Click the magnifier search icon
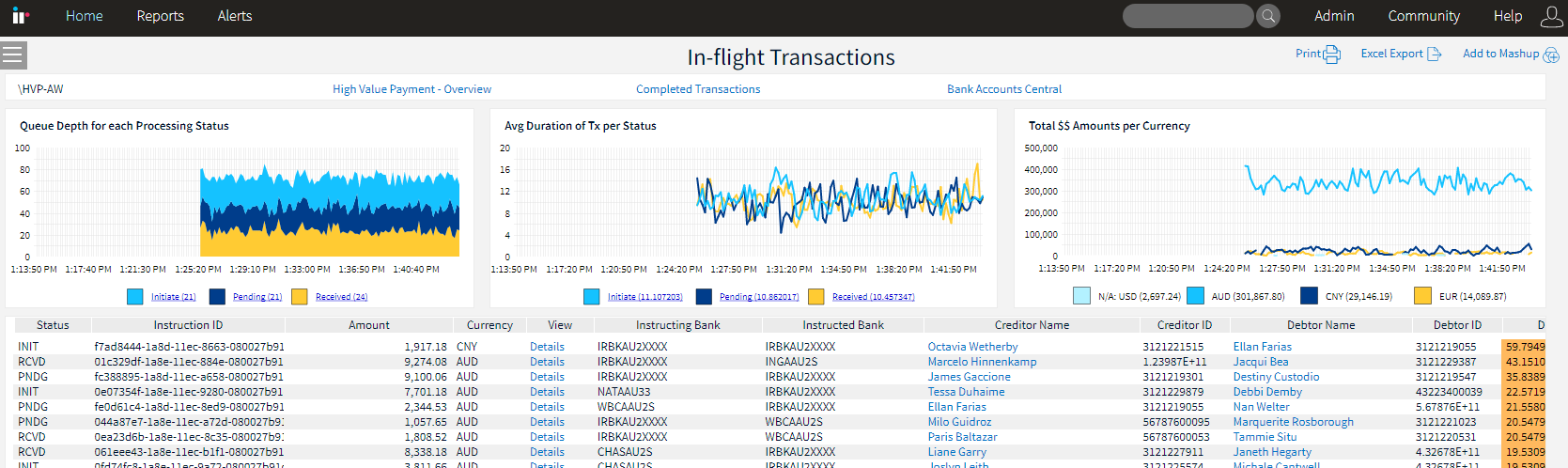Screen dimensions: 1568x468 (1268, 16)
